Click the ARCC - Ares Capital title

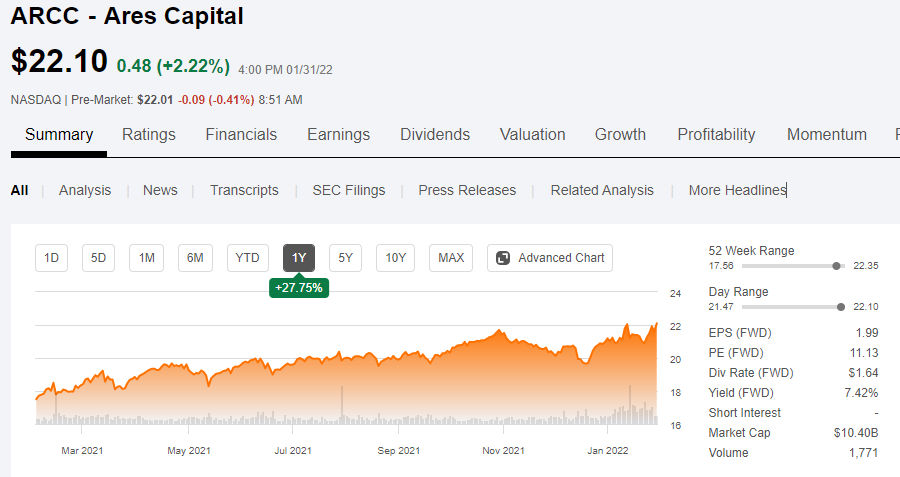point(127,16)
